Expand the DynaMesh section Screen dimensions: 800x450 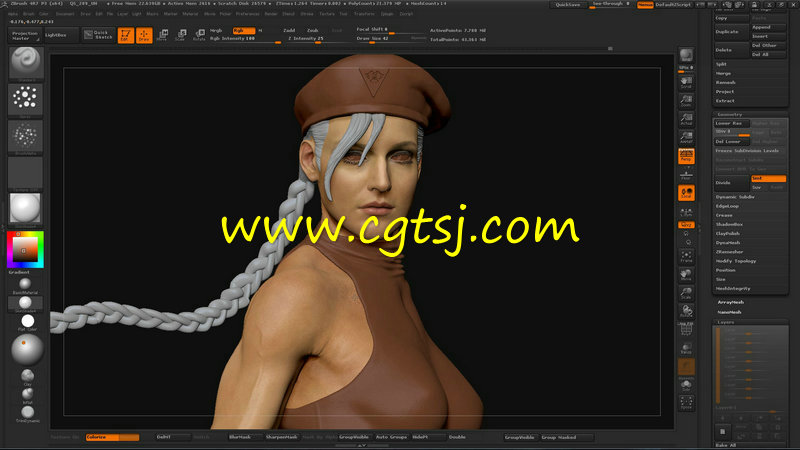coord(728,243)
